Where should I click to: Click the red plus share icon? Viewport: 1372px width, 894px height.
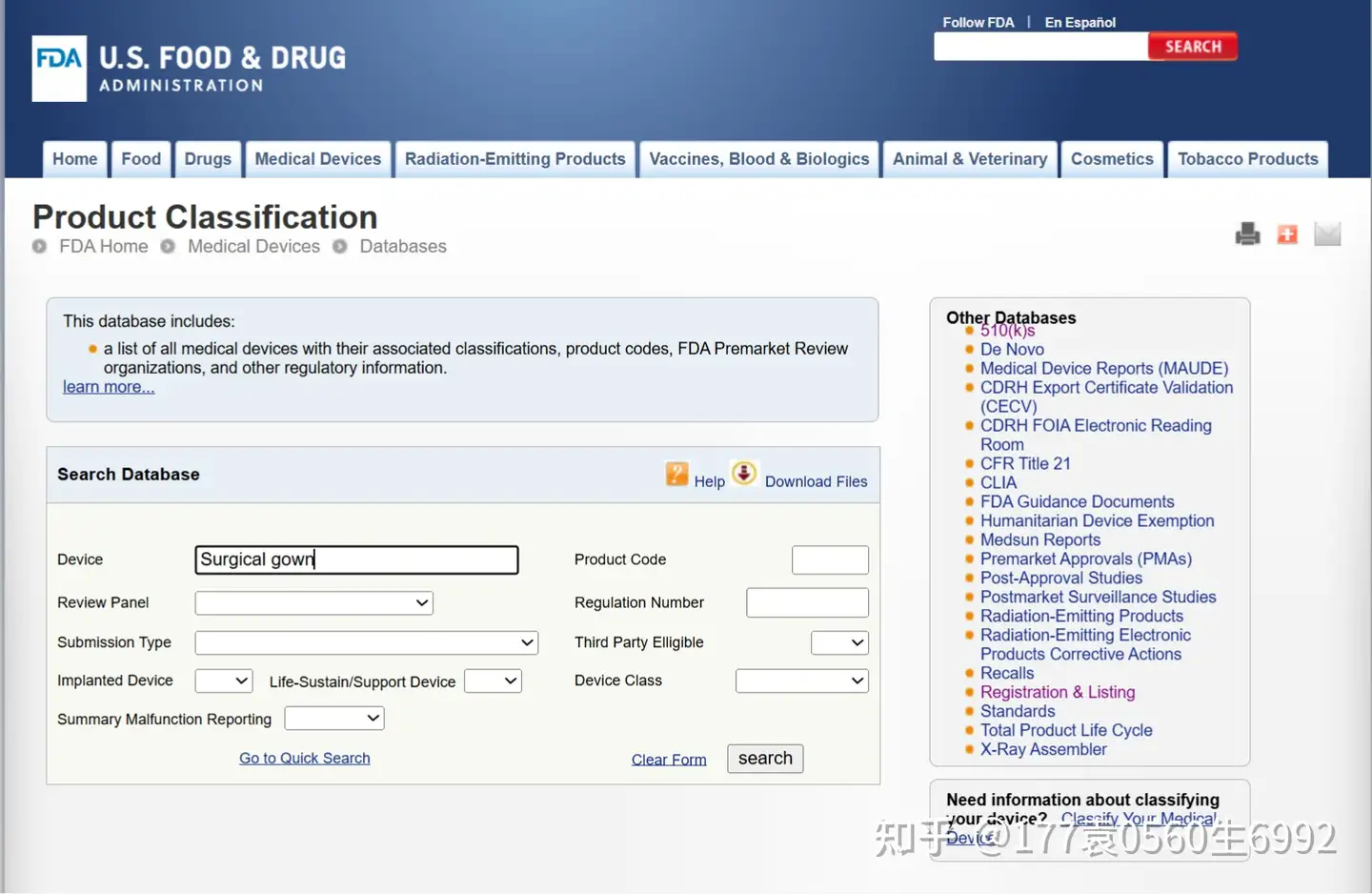[x=1287, y=234]
